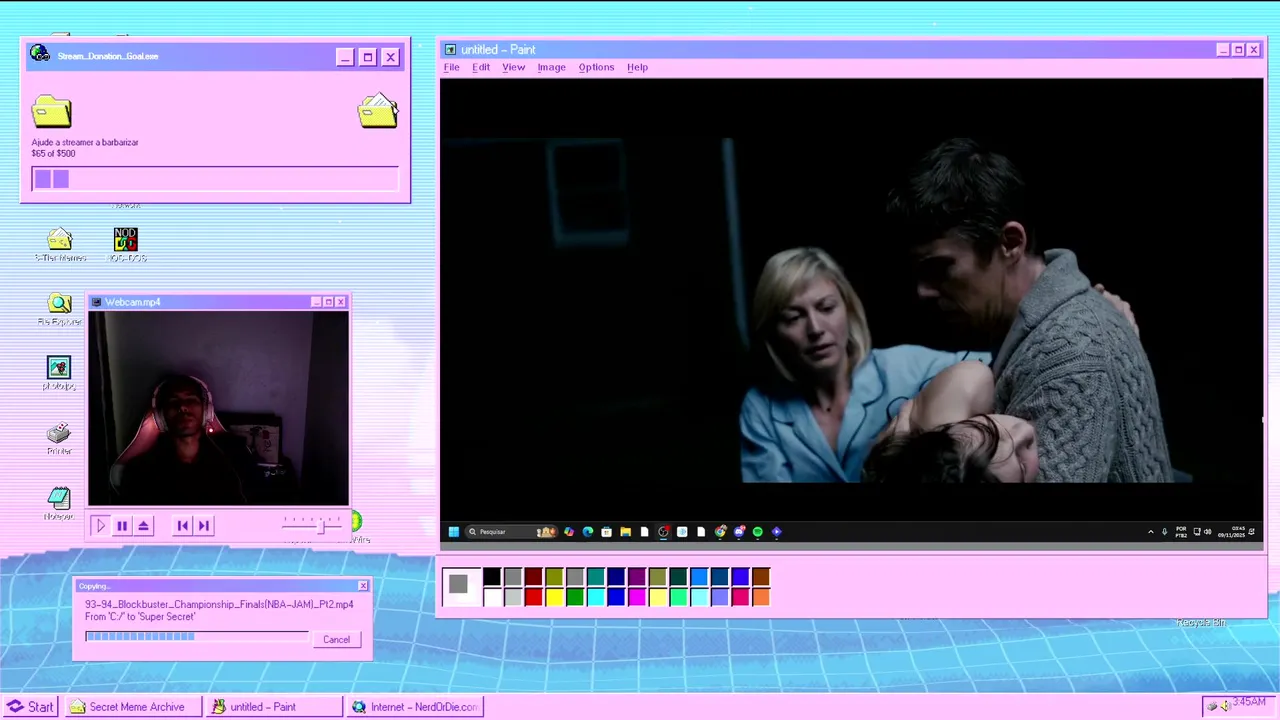The width and height of the screenshot is (1280, 720).
Task: Select the dark purple color swatch
Action: click(637, 577)
